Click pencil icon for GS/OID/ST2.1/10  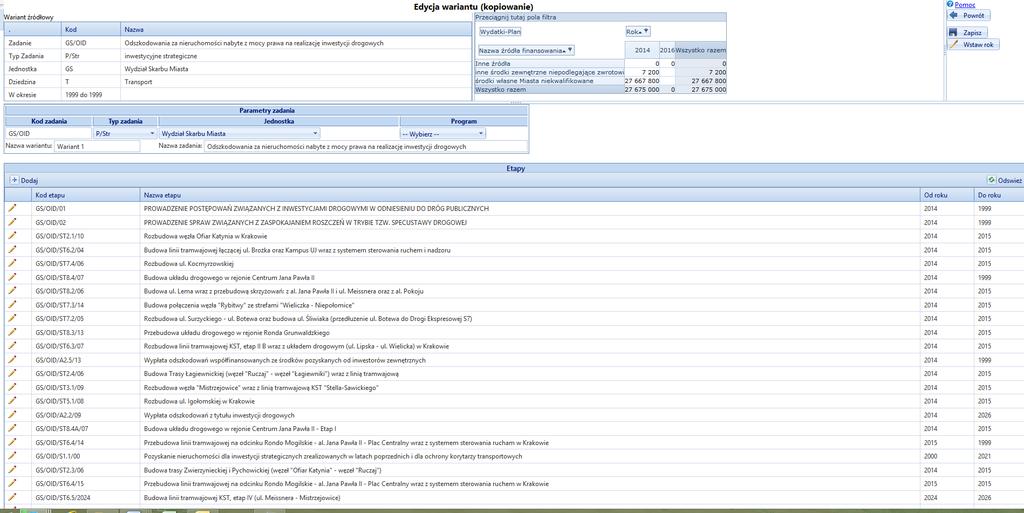click(x=12, y=236)
